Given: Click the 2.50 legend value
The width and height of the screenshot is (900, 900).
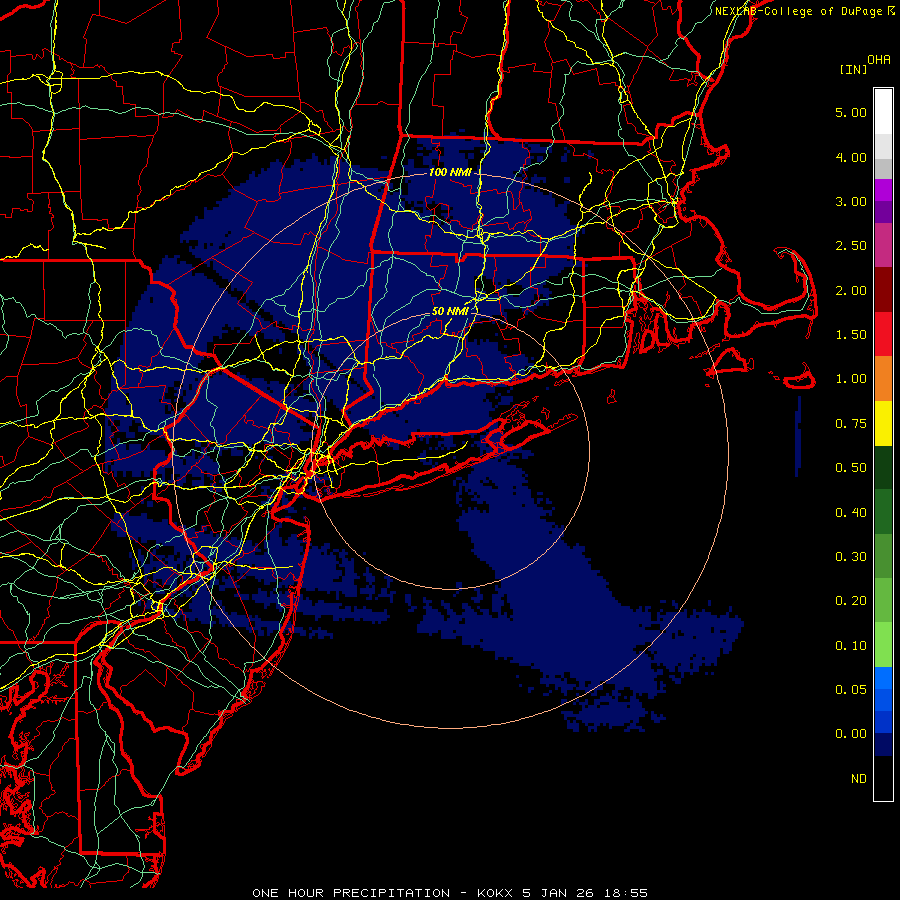Looking at the screenshot, I should [851, 246].
